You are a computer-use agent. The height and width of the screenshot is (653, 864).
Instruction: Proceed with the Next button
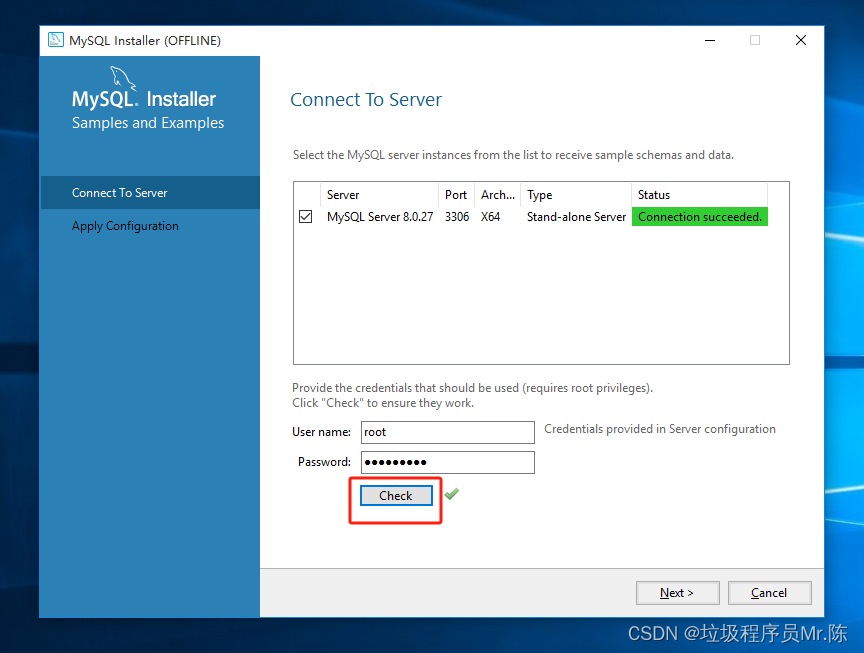tap(677, 593)
